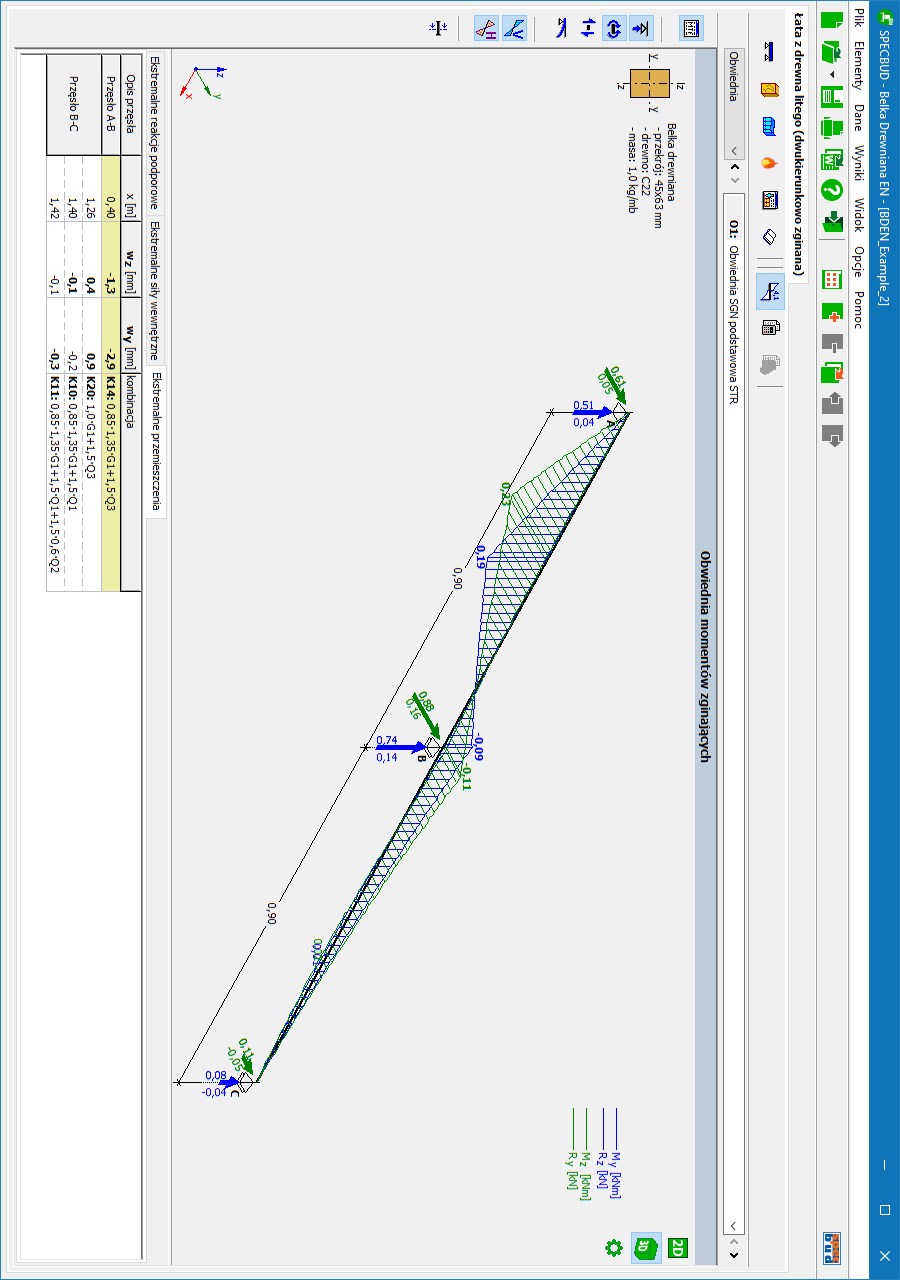Toggle the 2D view button
900x1280 pixels.
pyautogui.click(x=678, y=1247)
